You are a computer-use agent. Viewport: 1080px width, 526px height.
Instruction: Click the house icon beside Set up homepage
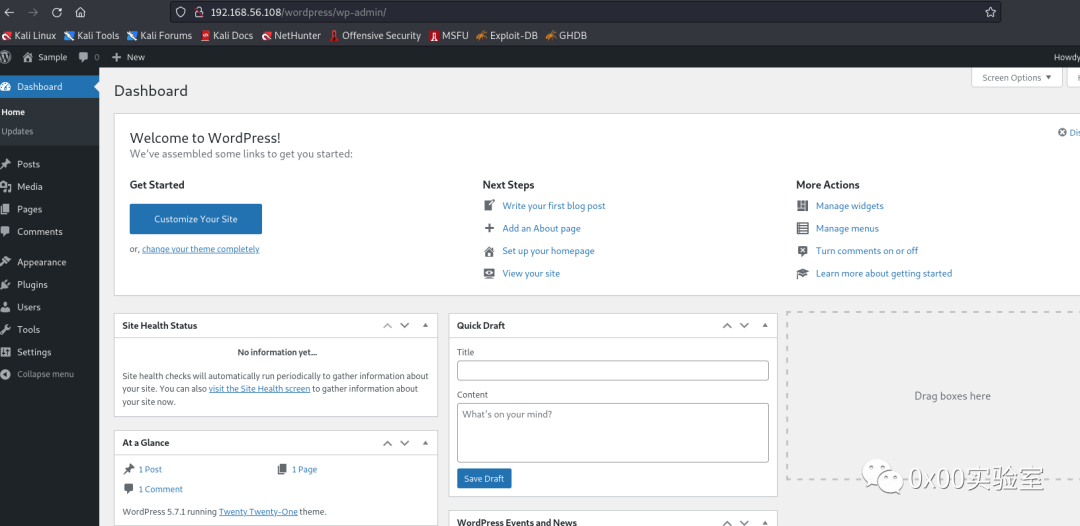pos(490,251)
